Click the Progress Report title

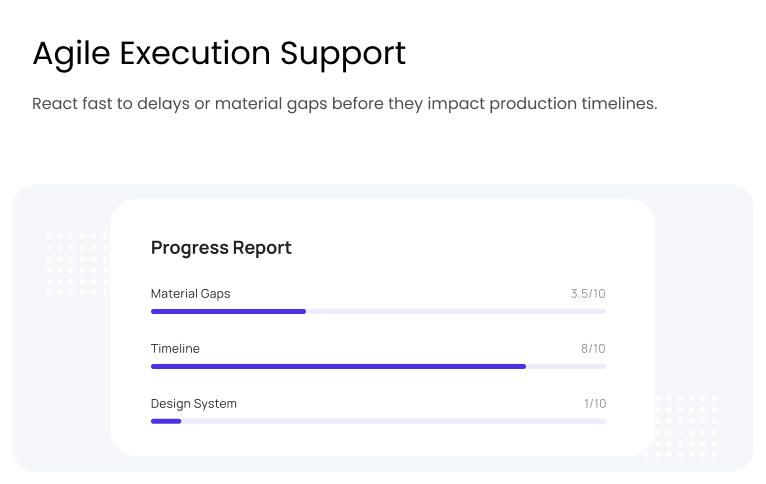pyautogui.click(x=221, y=248)
